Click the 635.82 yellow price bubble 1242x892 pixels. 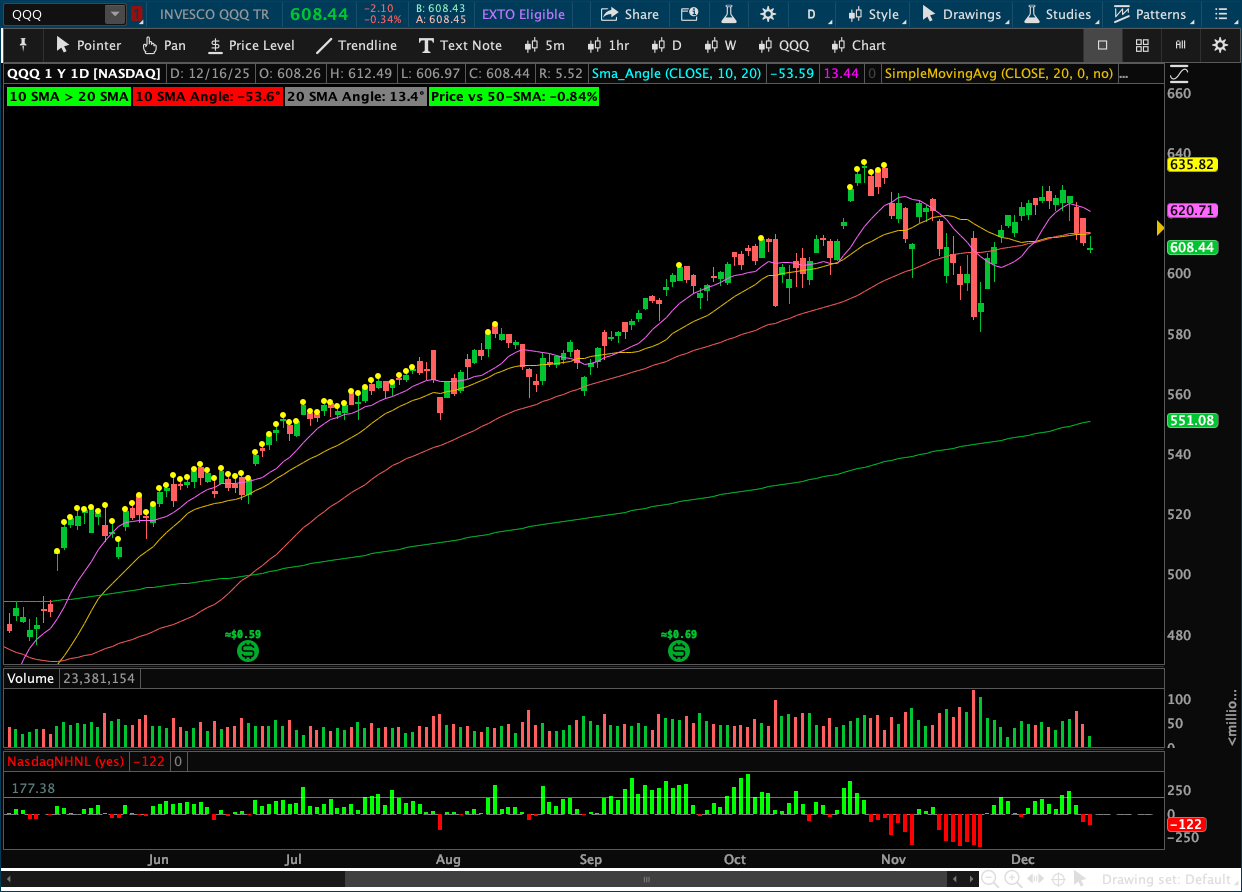coord(1192,164)
